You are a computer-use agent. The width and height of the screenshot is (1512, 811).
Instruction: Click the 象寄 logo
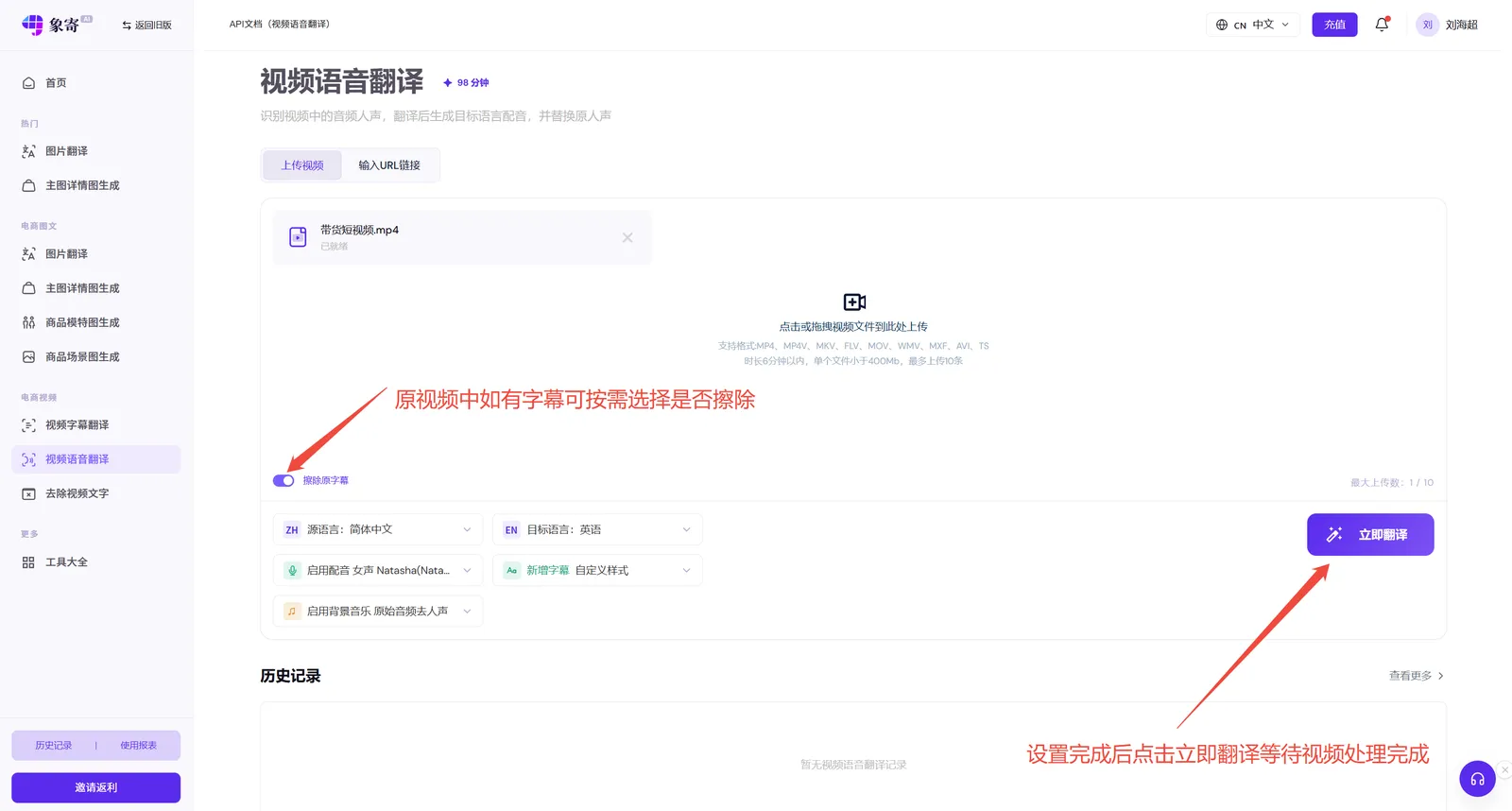point(57,25)
